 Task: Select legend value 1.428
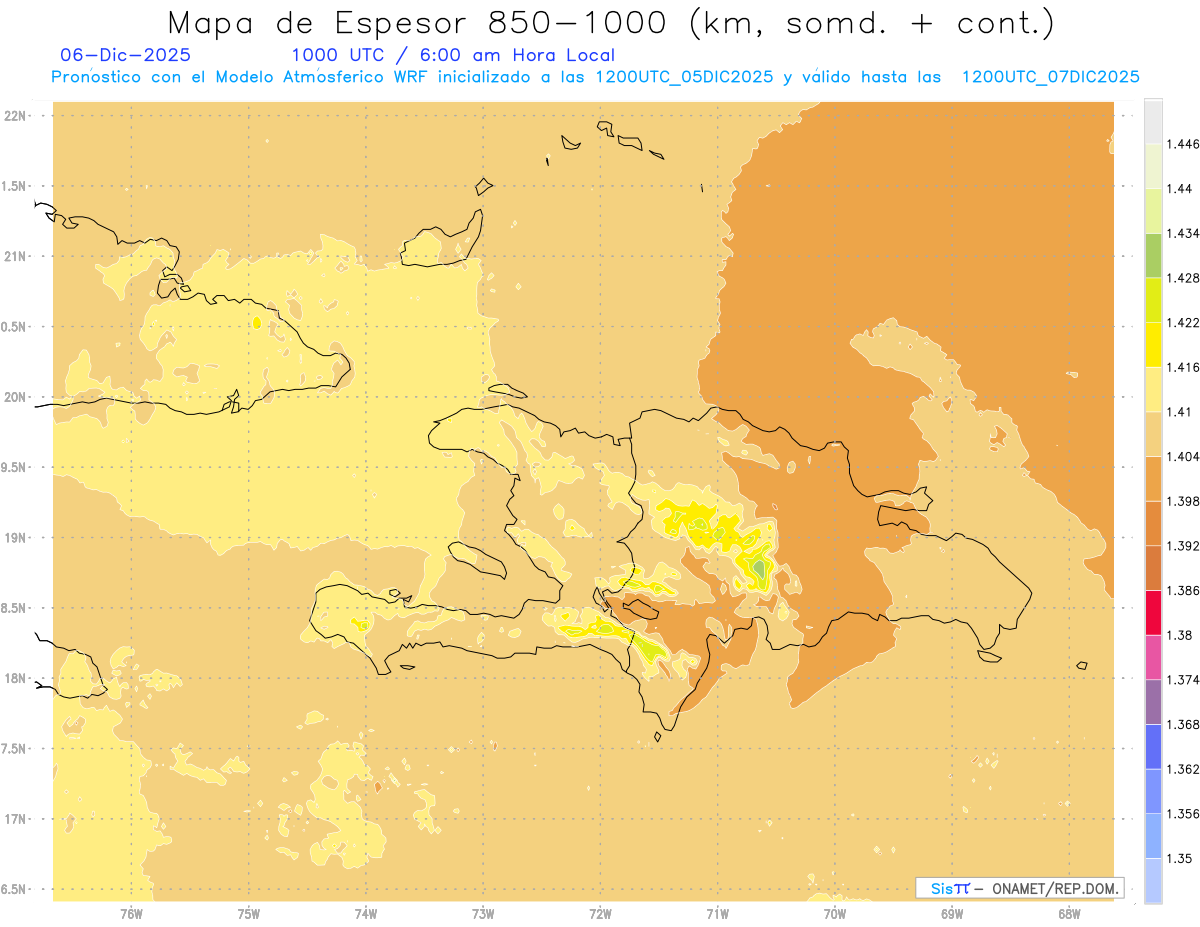tap(1183, 278)
